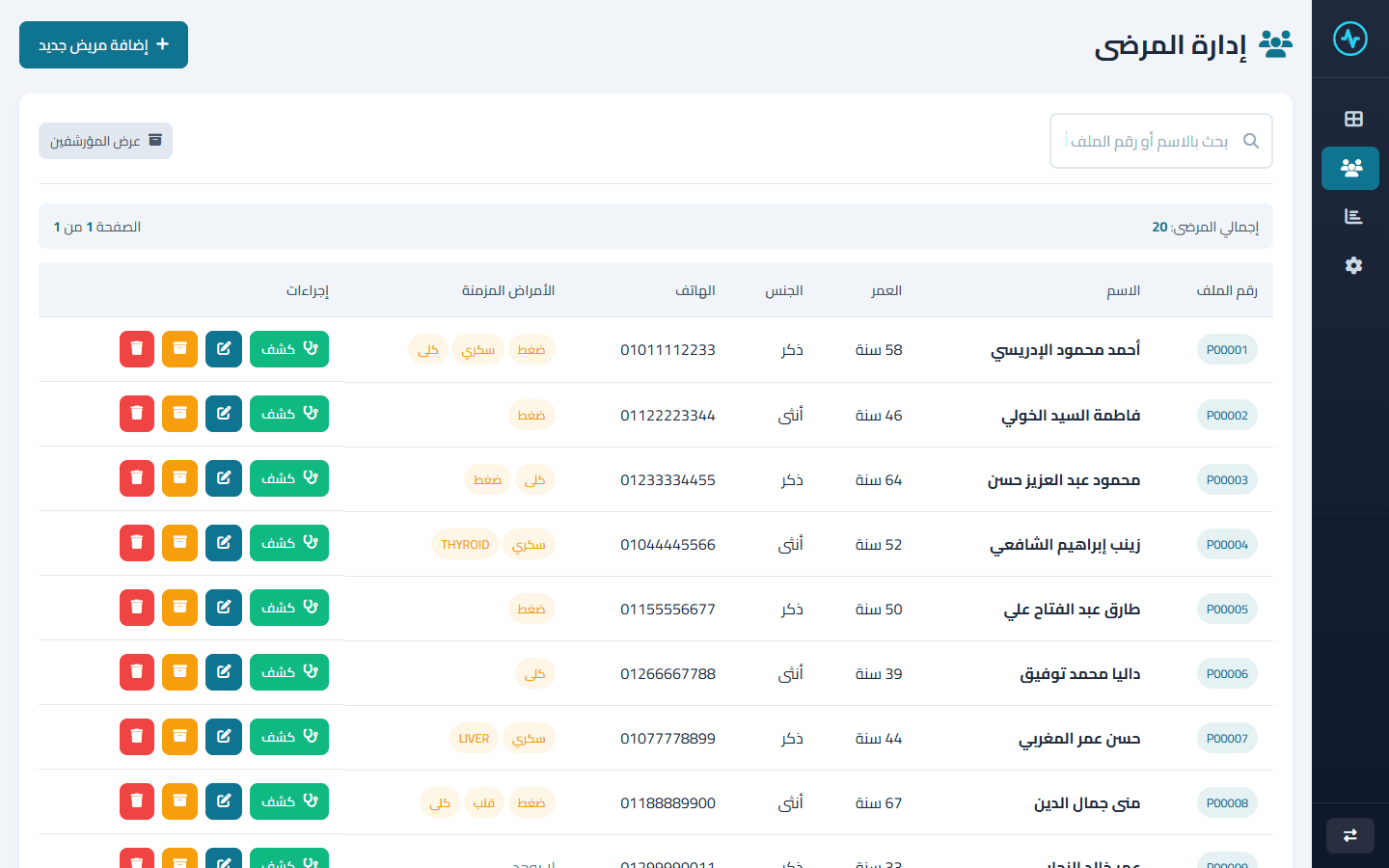Edit patient زينب إبراهيم الشافعي
This screenshot has height=868, width=1389.
(224, 543)
